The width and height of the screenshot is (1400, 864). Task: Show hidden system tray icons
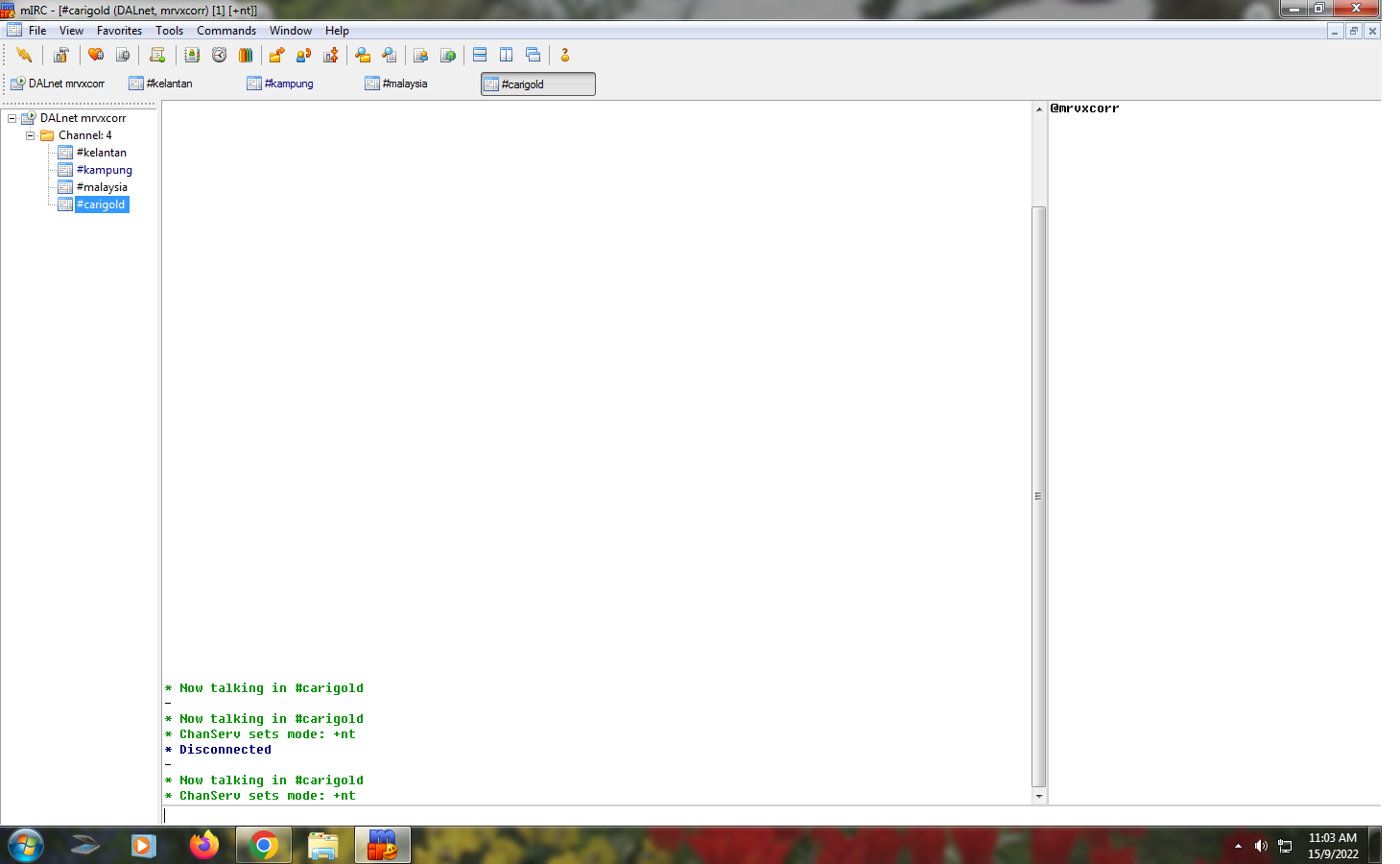coord(1238,846)
